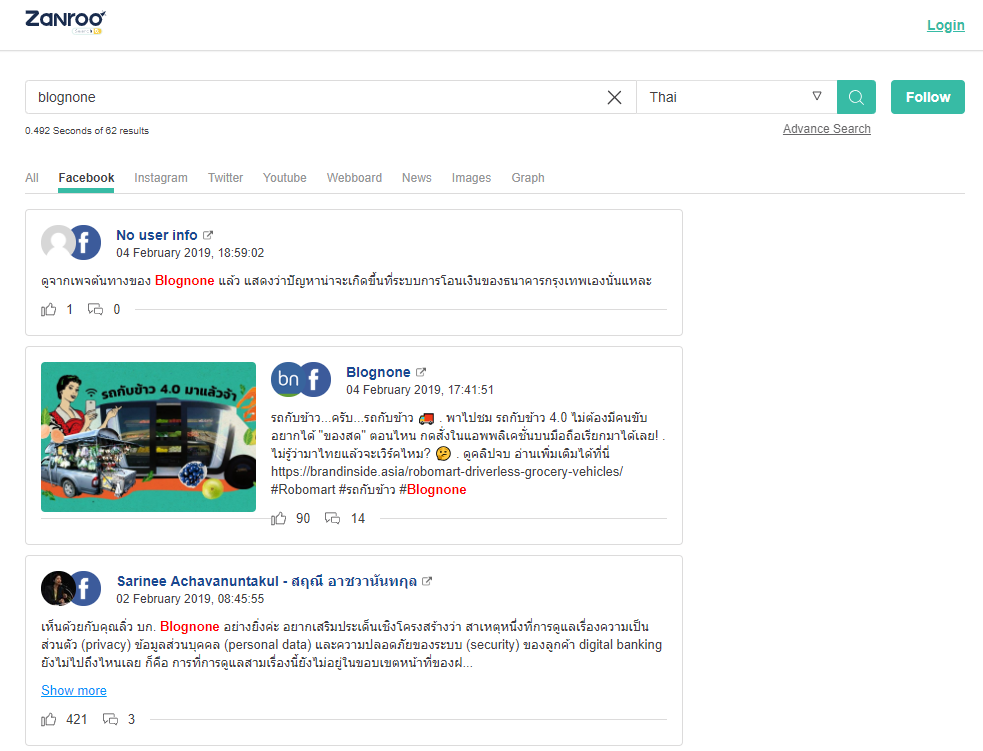Run search with magnifier button
This screenshot has width=983, height=751.
856,97
